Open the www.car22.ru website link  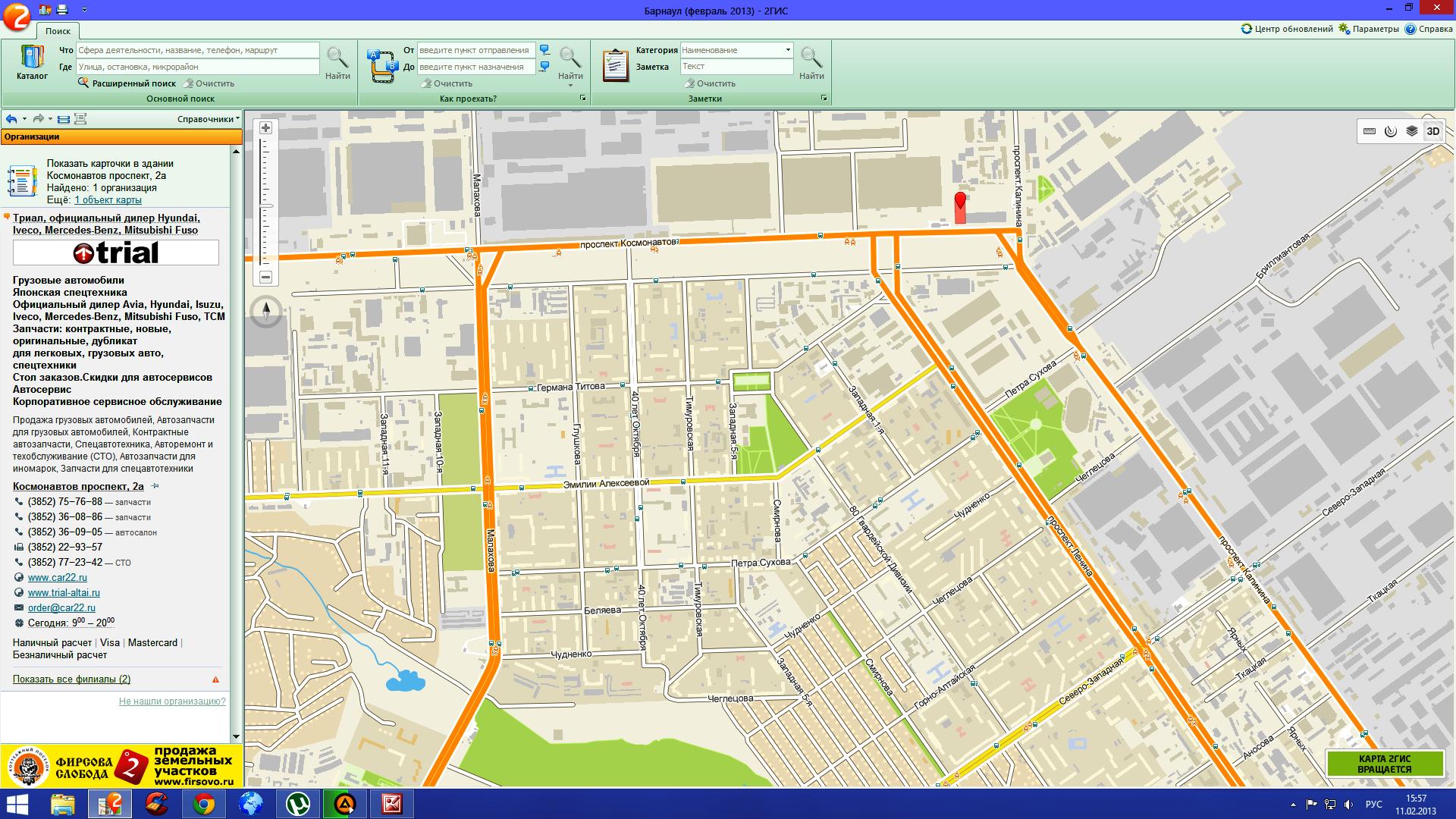[x=57, y=578]
